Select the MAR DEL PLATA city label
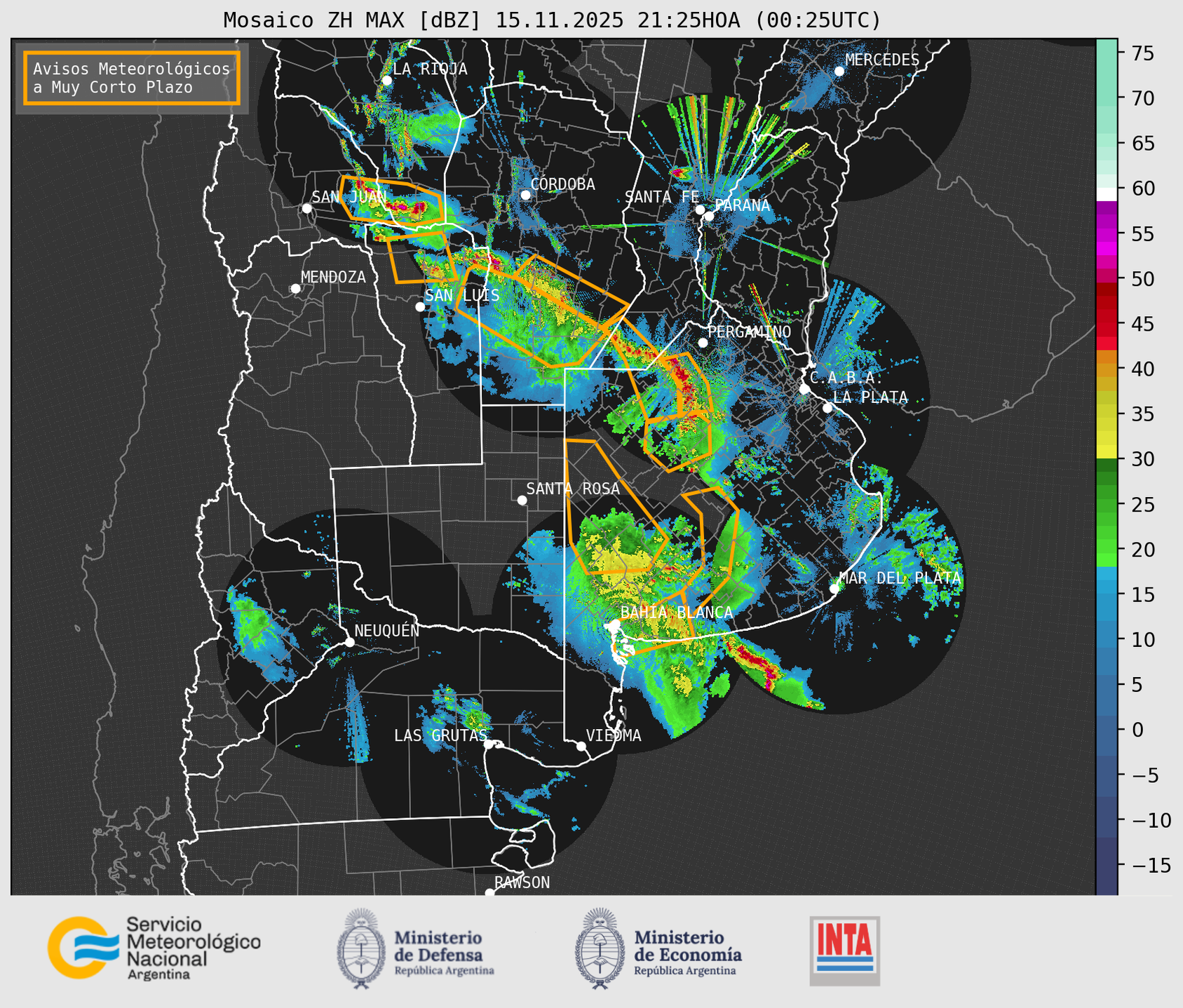 pyautogui.click(x=900, y=578)
